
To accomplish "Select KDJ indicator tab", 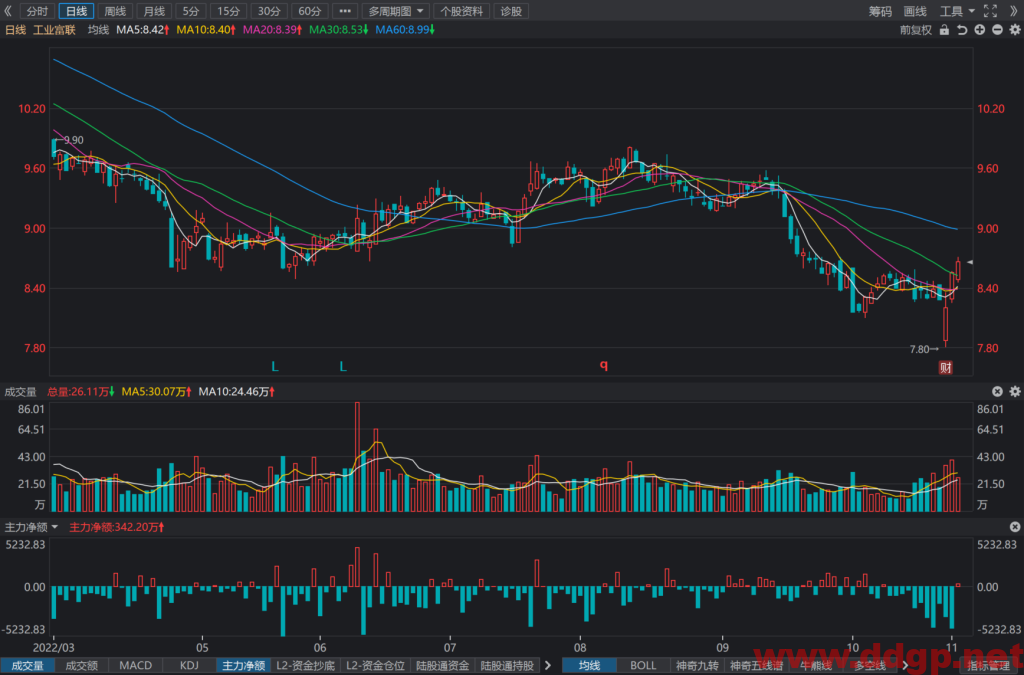I will (x=189, y=665).
